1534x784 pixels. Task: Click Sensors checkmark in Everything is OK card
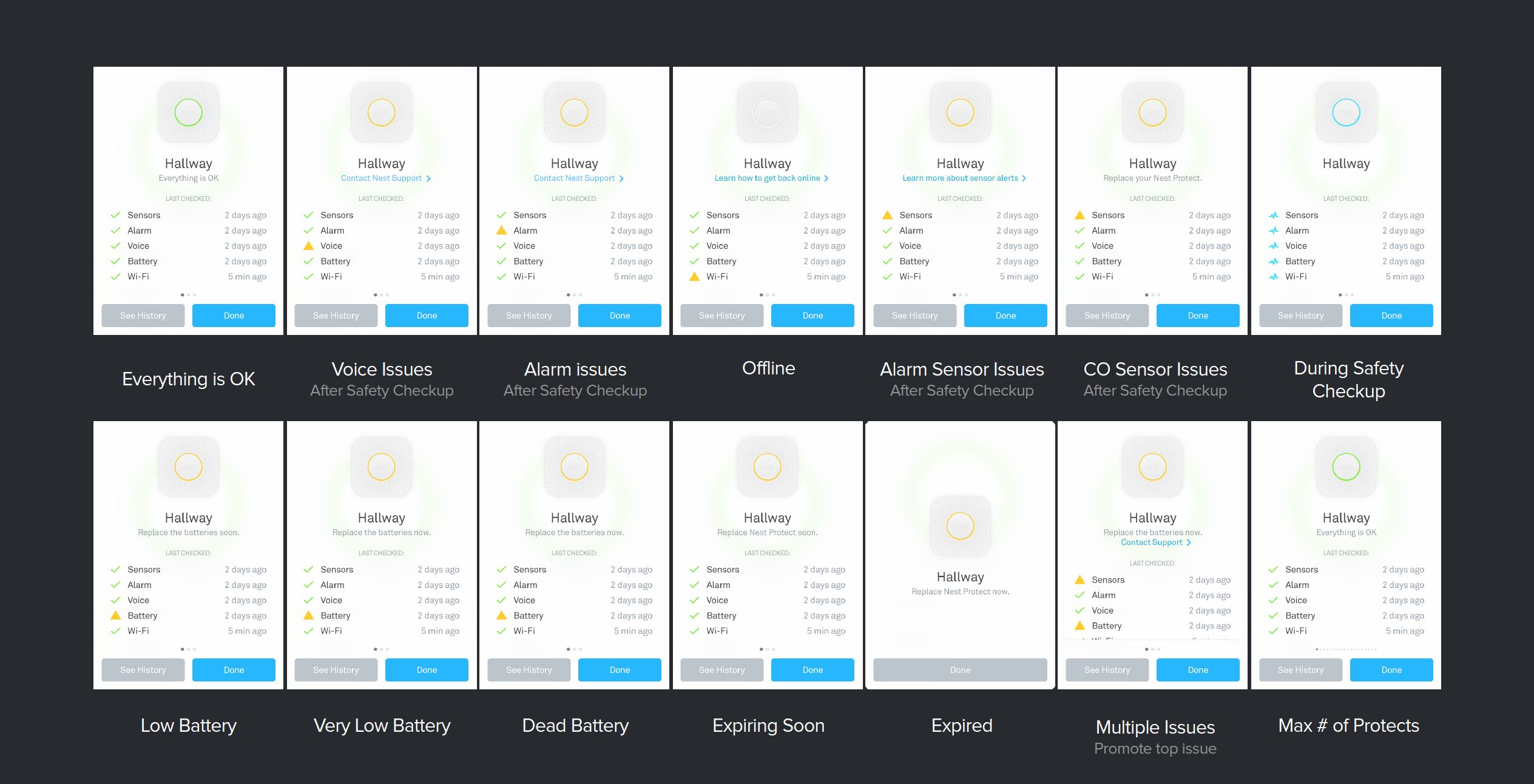pos(115,215)
